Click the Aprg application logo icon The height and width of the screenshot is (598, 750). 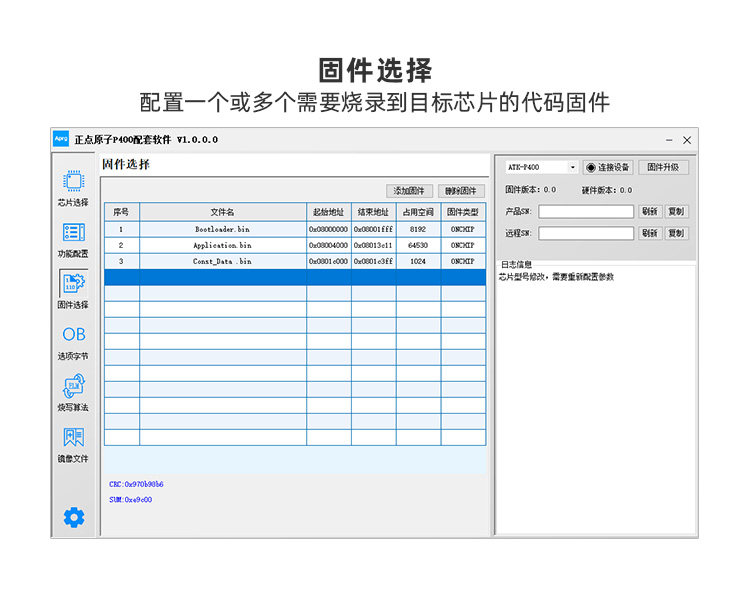click(x=61, y=139)
